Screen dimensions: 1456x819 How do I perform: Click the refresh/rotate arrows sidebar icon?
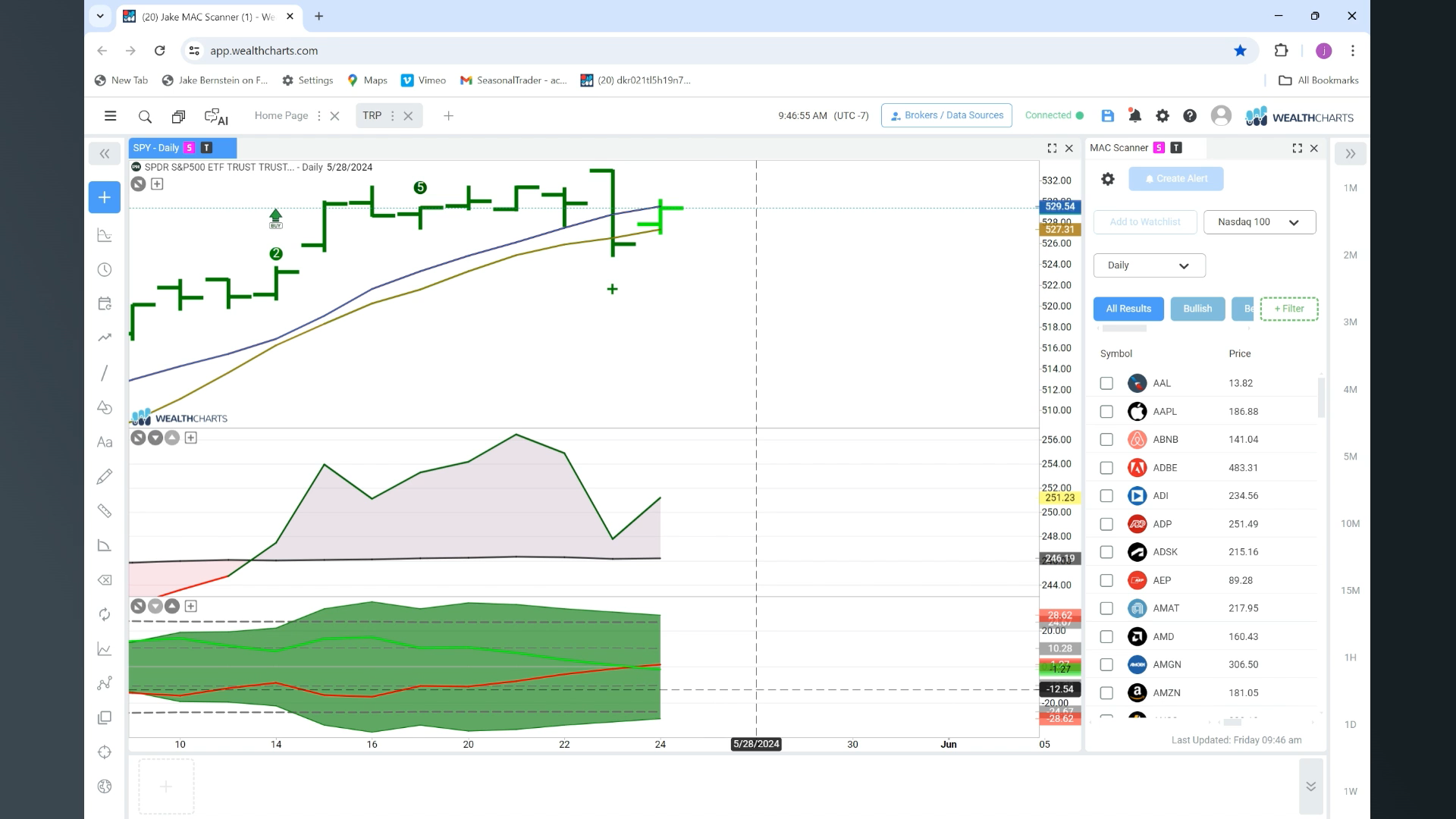coord(105,614)
